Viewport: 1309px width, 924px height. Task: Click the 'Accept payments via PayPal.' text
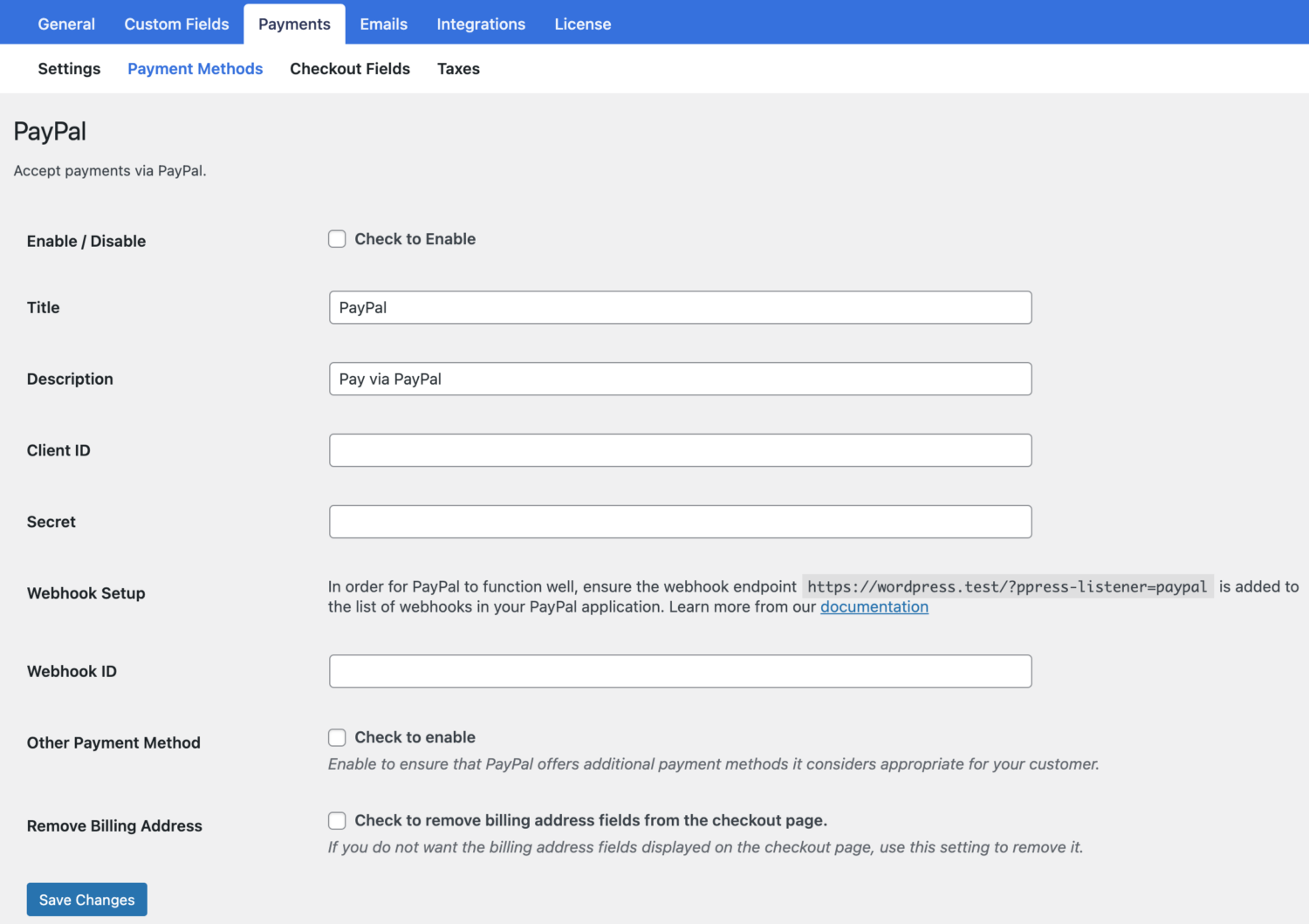[x=110, y=171]
